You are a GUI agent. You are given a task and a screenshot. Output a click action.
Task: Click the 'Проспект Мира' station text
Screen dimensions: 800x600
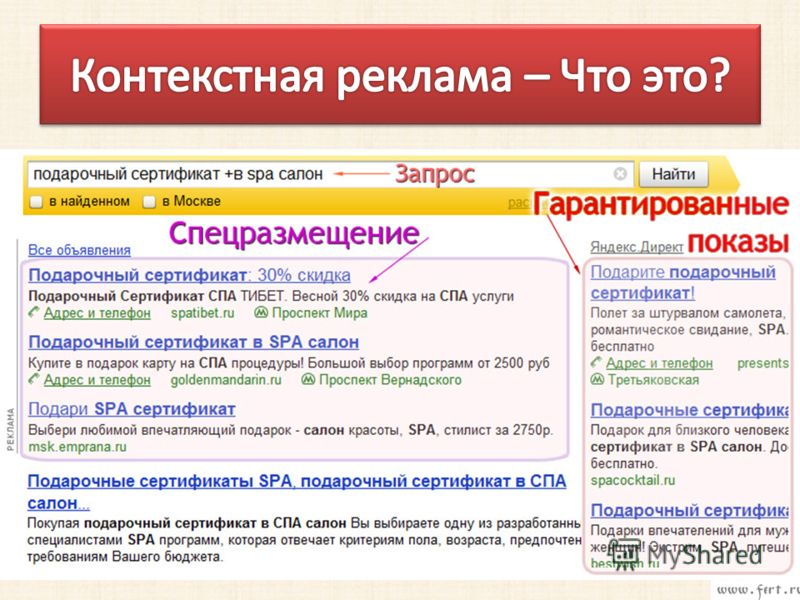[x=319, y=313]
